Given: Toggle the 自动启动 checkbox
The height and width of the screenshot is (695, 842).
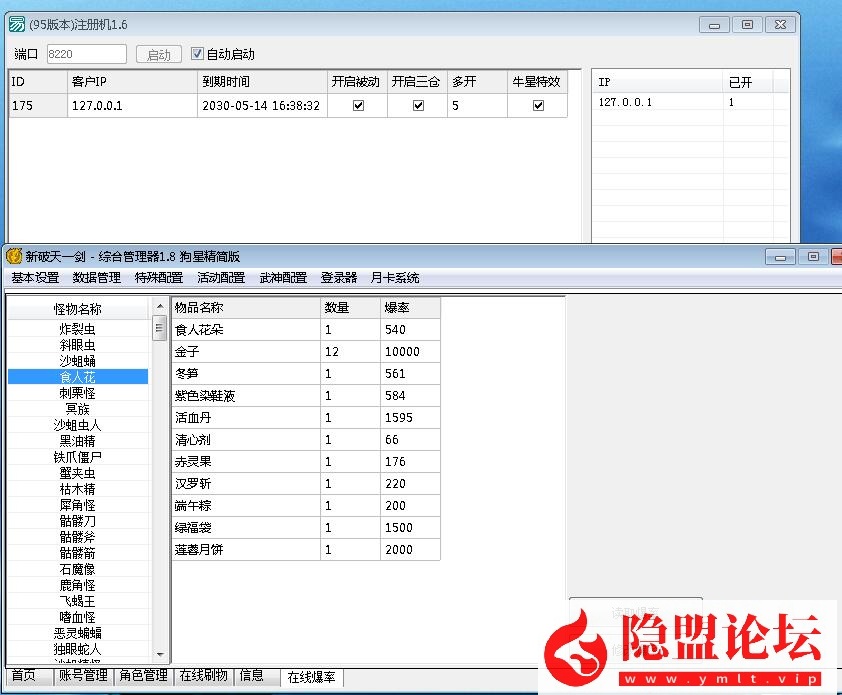Looking at the screenshot, I should pos(197,54).
